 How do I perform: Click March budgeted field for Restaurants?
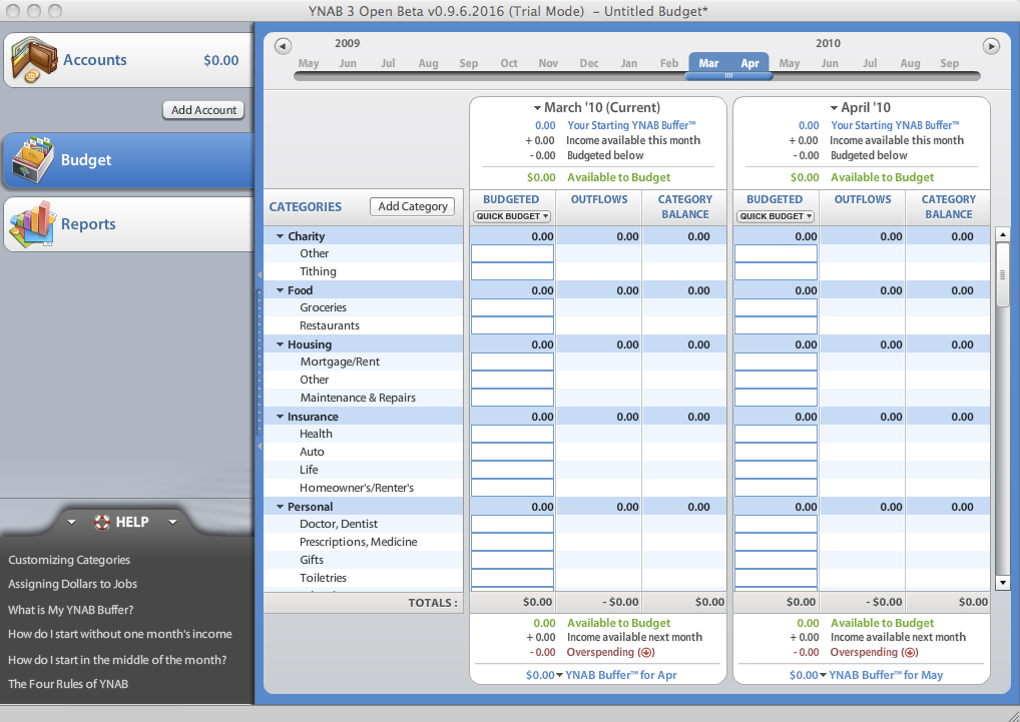point(513,325)
